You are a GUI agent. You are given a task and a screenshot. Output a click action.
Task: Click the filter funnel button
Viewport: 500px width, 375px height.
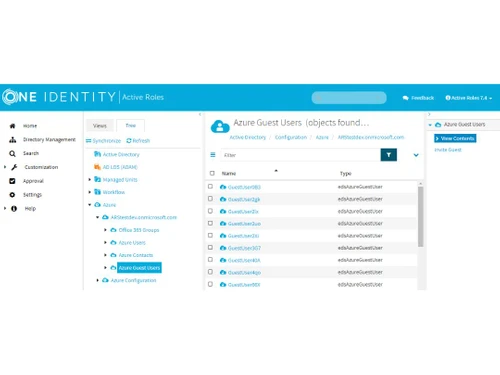(x=389, y=155)
